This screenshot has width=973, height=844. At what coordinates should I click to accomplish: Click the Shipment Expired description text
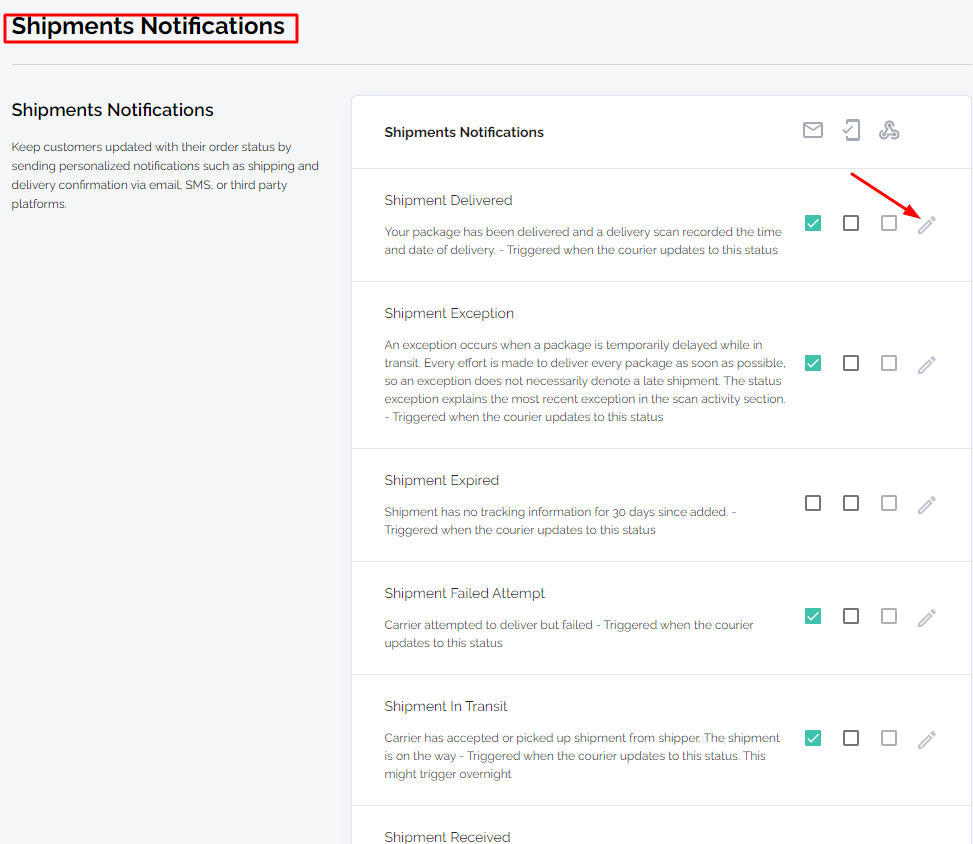coord(560,521)
